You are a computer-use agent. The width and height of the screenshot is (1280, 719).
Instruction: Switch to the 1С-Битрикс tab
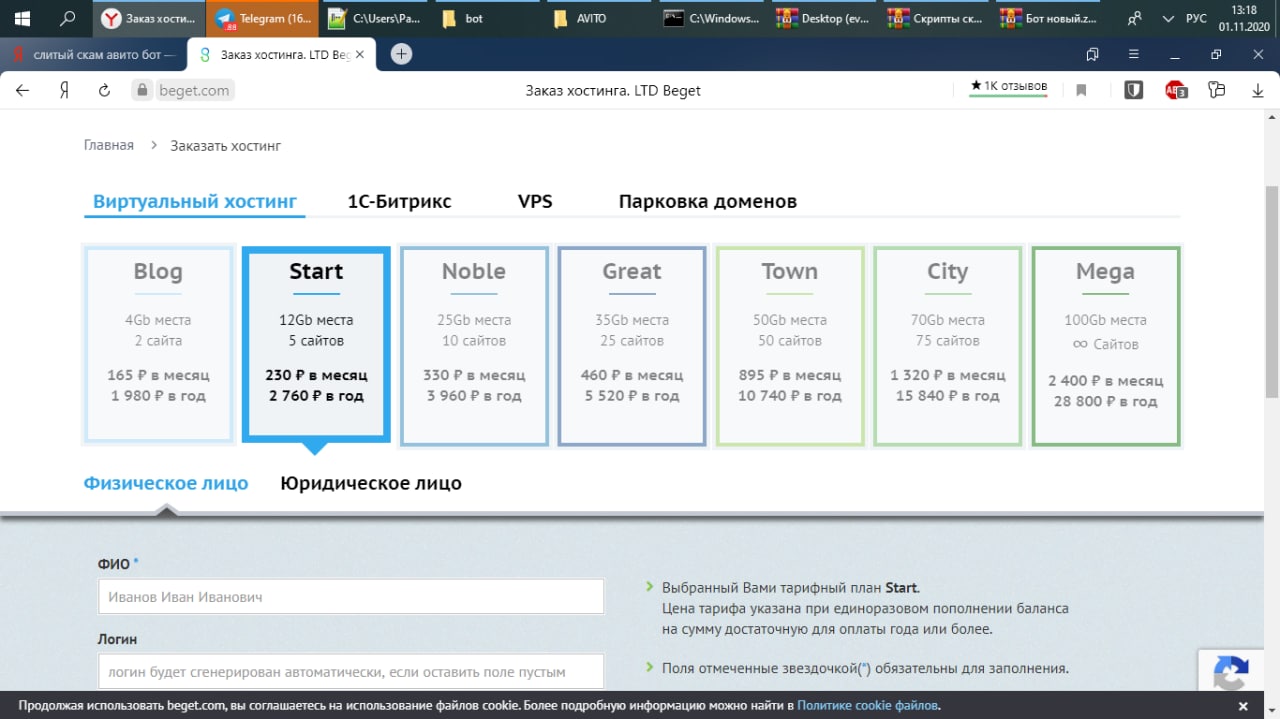(399, 201)
